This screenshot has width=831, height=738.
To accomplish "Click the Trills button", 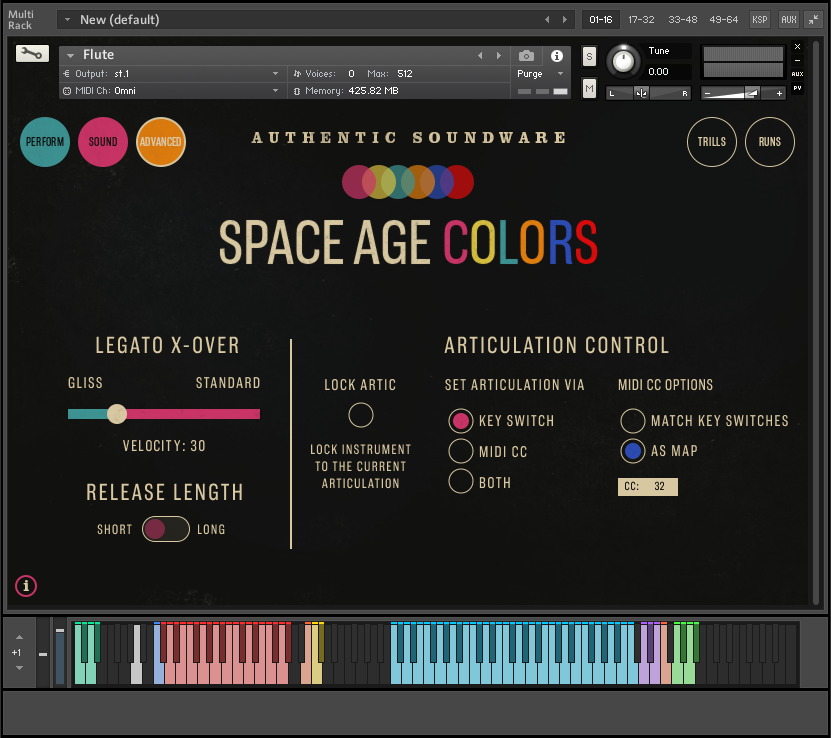I will [x=712, y=142].
